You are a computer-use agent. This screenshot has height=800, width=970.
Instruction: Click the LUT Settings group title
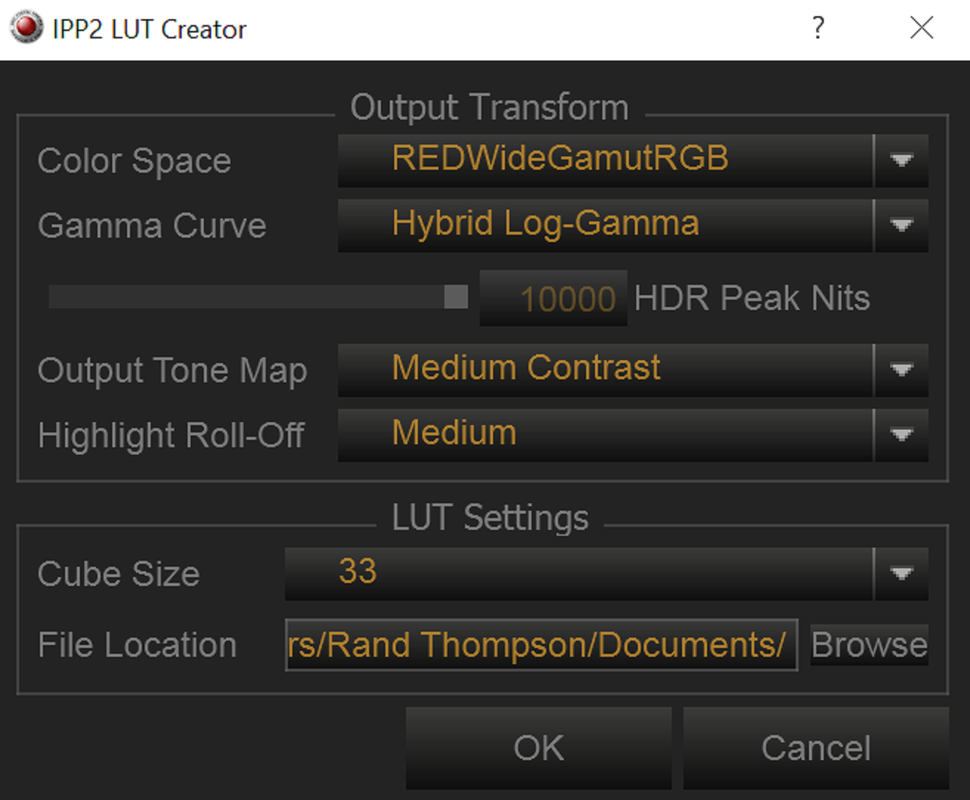[x=490, y=518]
